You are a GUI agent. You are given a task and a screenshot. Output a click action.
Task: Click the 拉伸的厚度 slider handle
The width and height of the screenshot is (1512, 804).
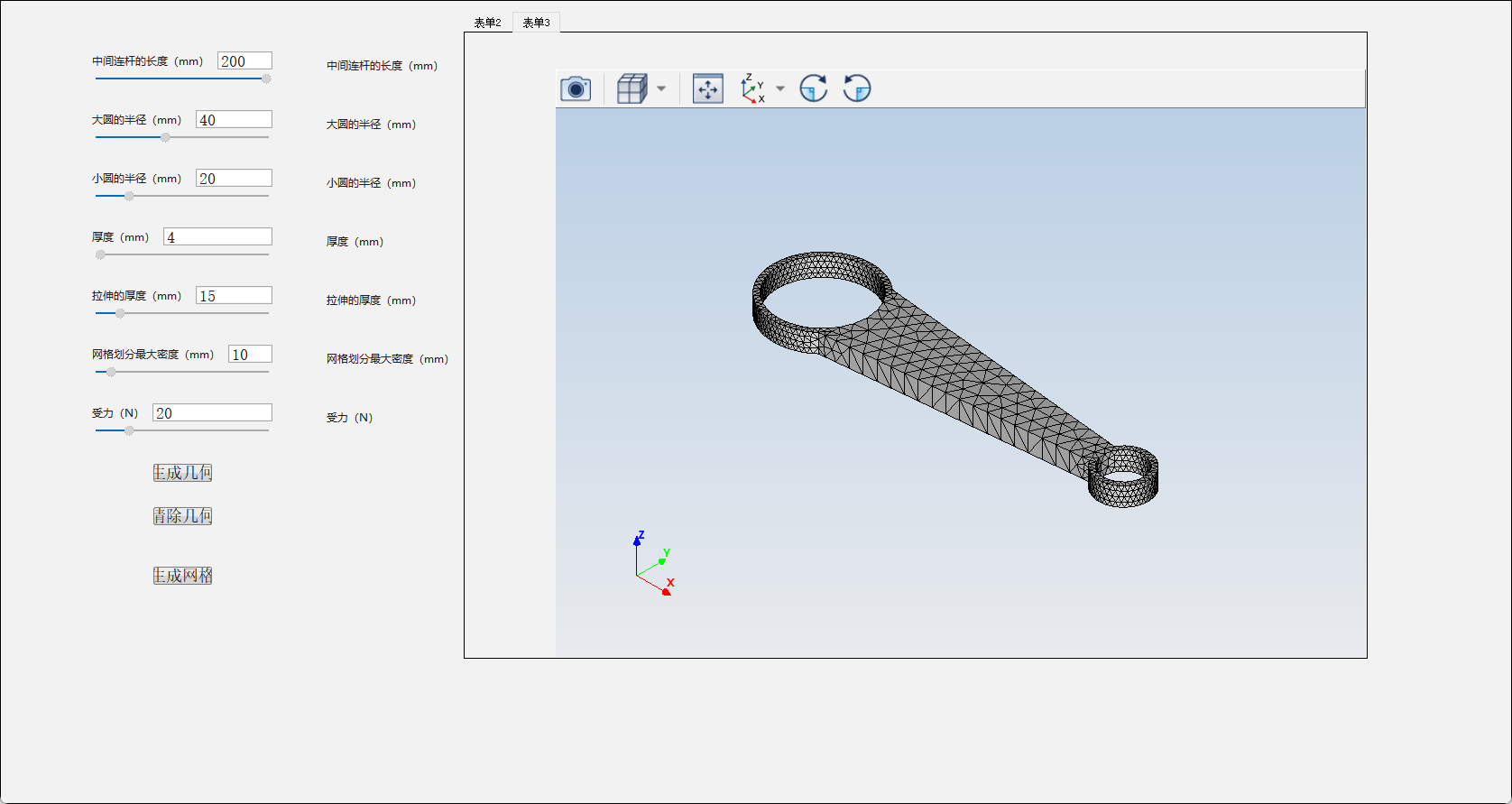pyautogui.click(x=120, y=313)
